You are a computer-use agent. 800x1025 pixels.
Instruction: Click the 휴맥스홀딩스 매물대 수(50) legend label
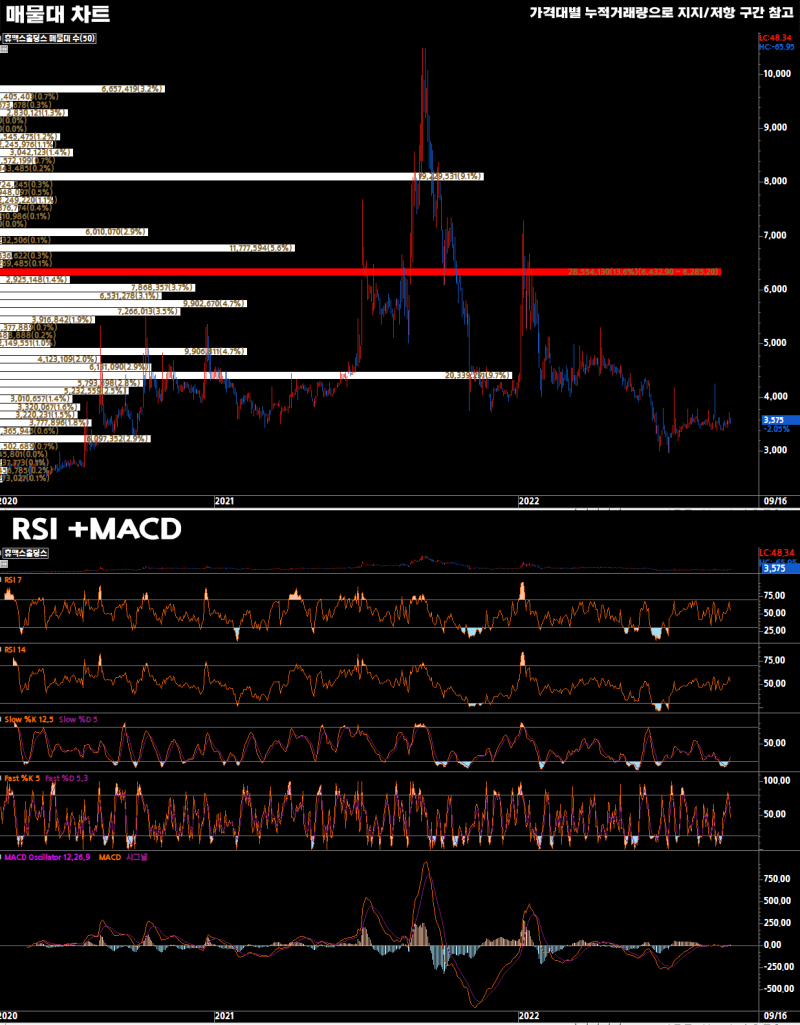(x=50, y=39)
